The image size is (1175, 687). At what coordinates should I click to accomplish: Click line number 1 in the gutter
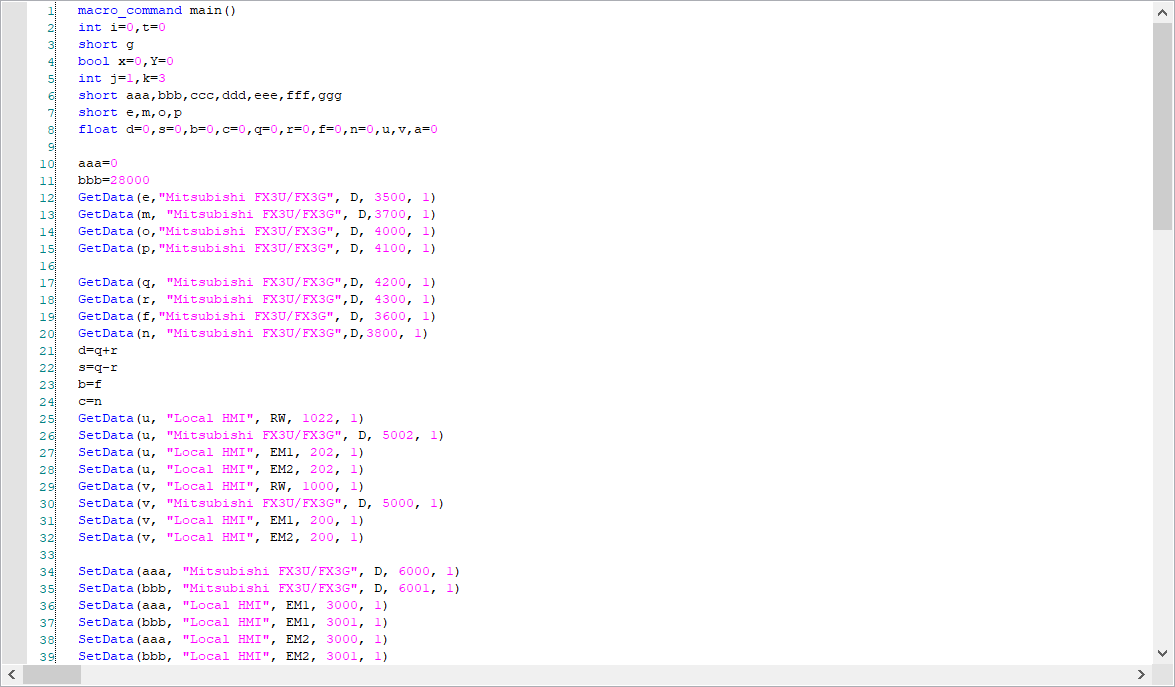50,11
